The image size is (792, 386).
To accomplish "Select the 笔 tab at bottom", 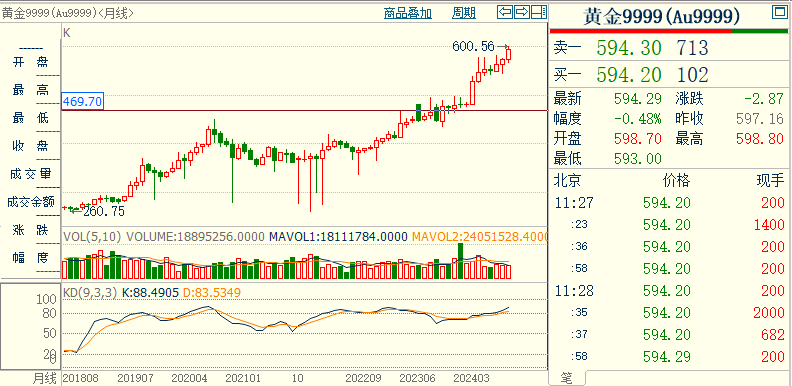I will 567,378.
